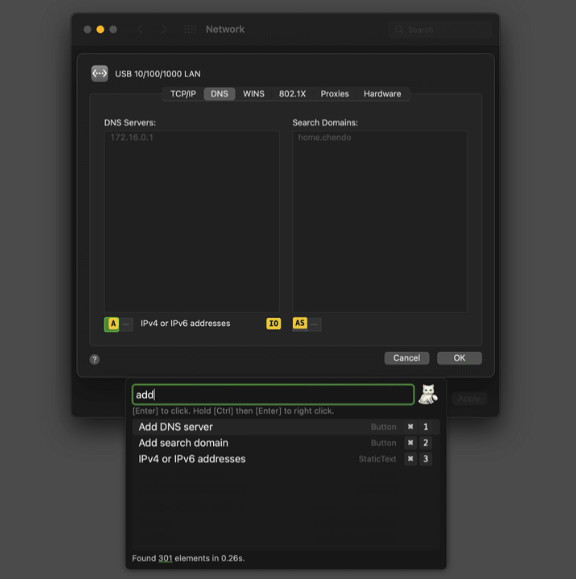Click the USB LAN ethernet icon

coord(99,73)
